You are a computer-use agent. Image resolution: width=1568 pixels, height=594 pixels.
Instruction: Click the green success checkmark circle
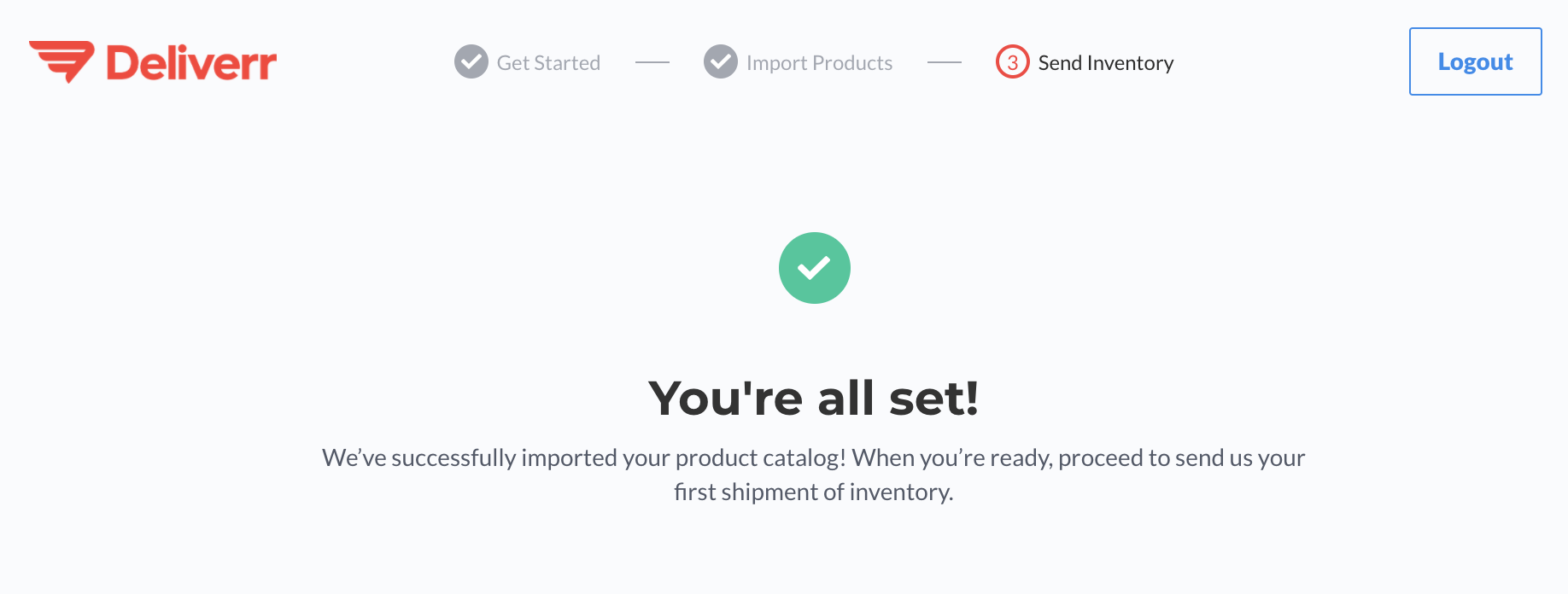815,268
